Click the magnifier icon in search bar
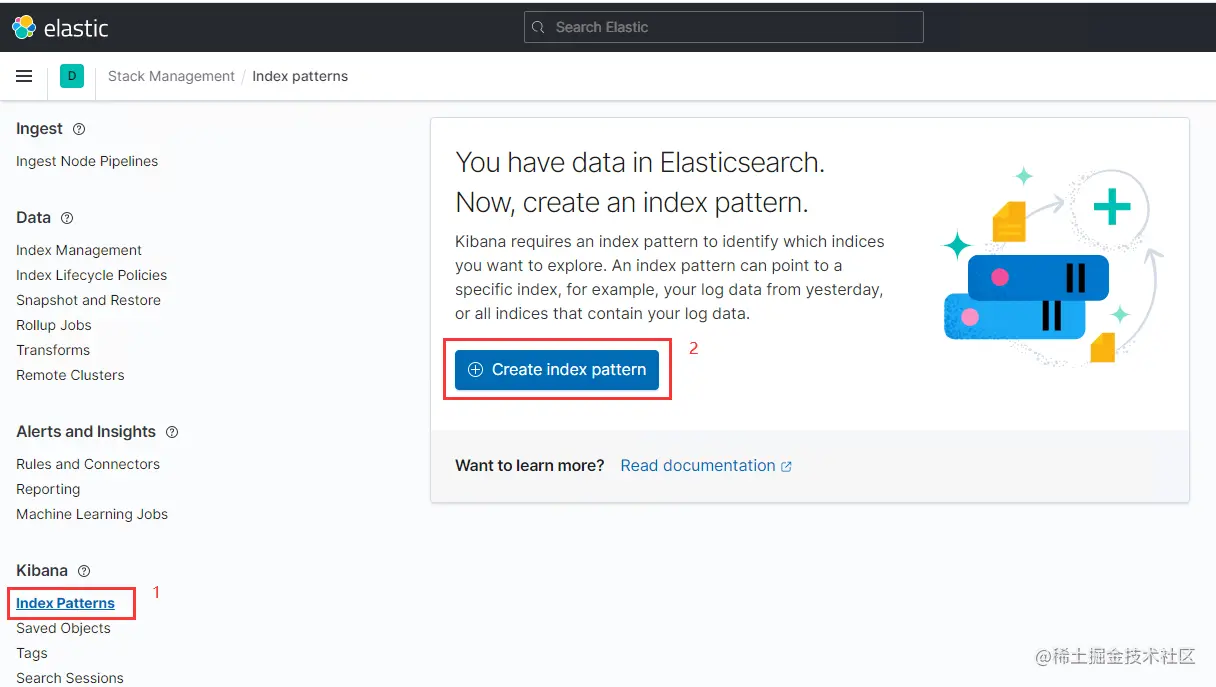 coord(538,27)
